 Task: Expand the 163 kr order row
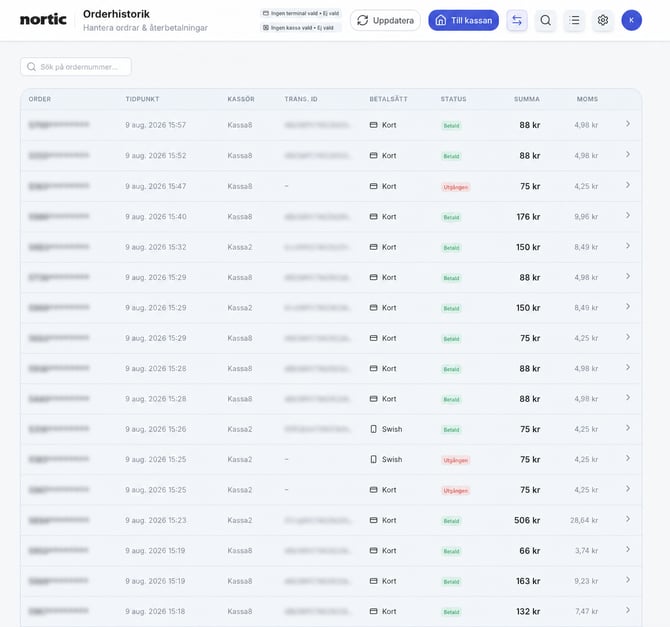tap(627, 580)
